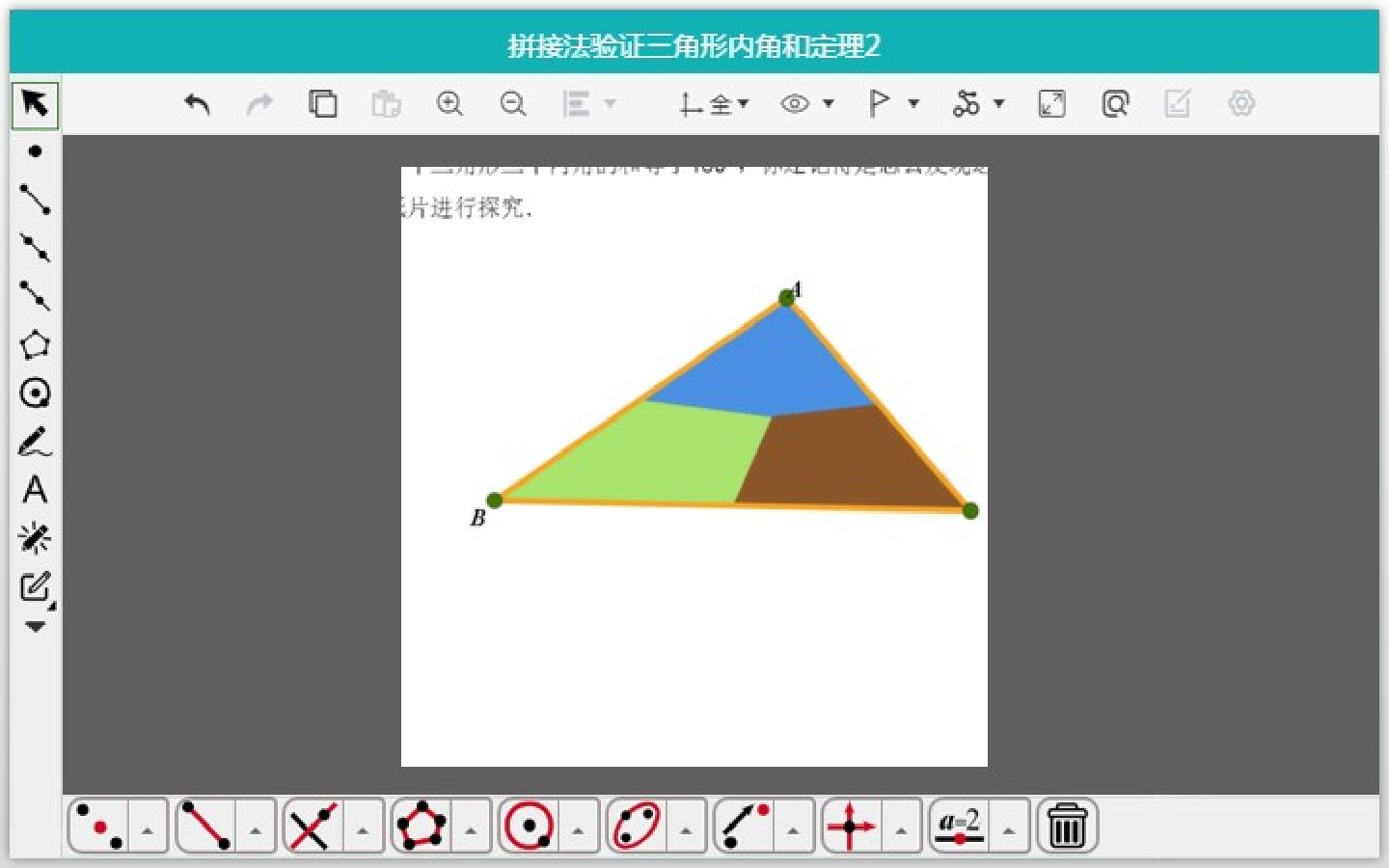The image size is (1389, 868).
Task: Open the flag marker dropdown arrow
Action: (x=913, y=103)
